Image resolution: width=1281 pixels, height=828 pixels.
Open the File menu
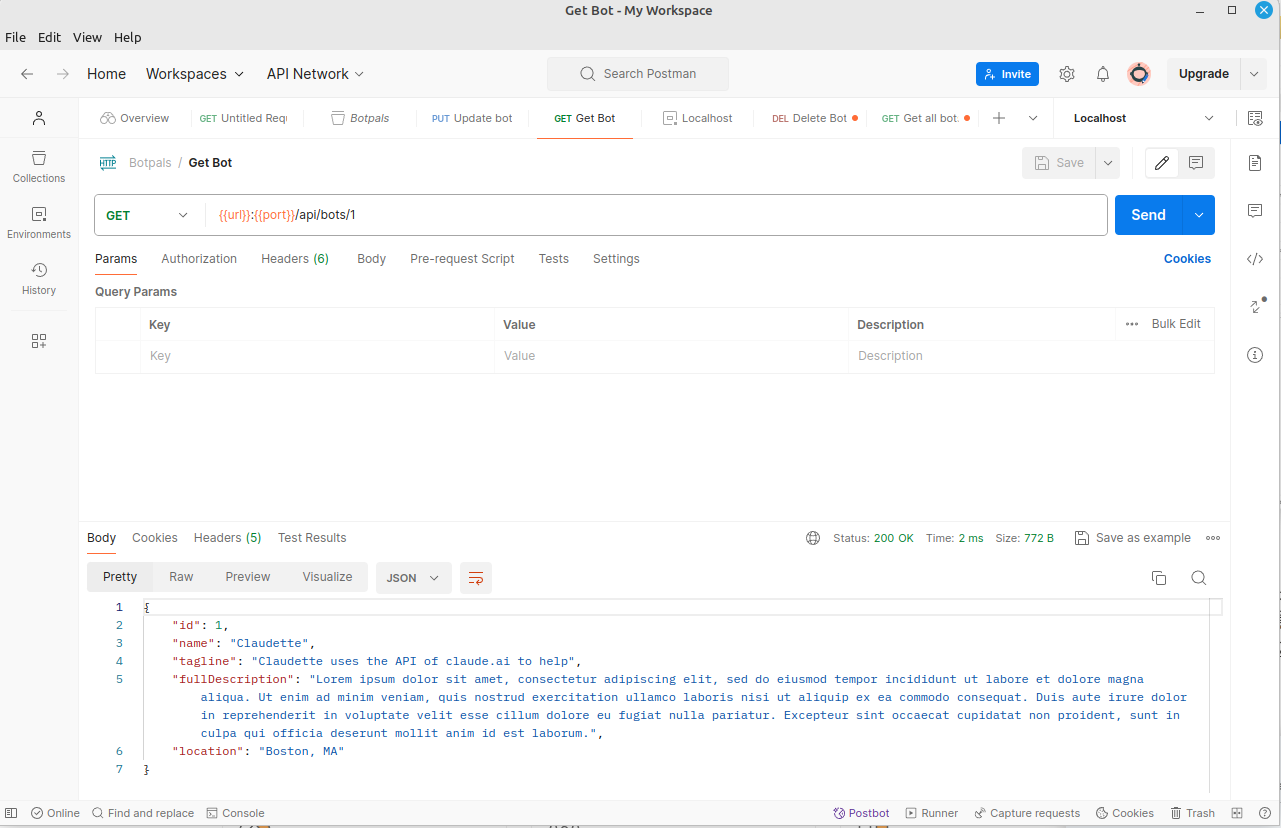pos(16,37)
